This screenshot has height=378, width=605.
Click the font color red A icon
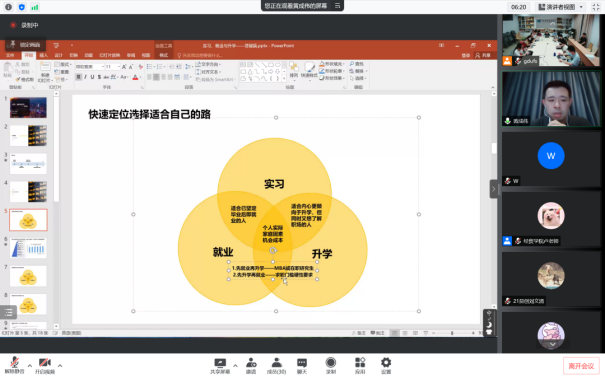135,78
